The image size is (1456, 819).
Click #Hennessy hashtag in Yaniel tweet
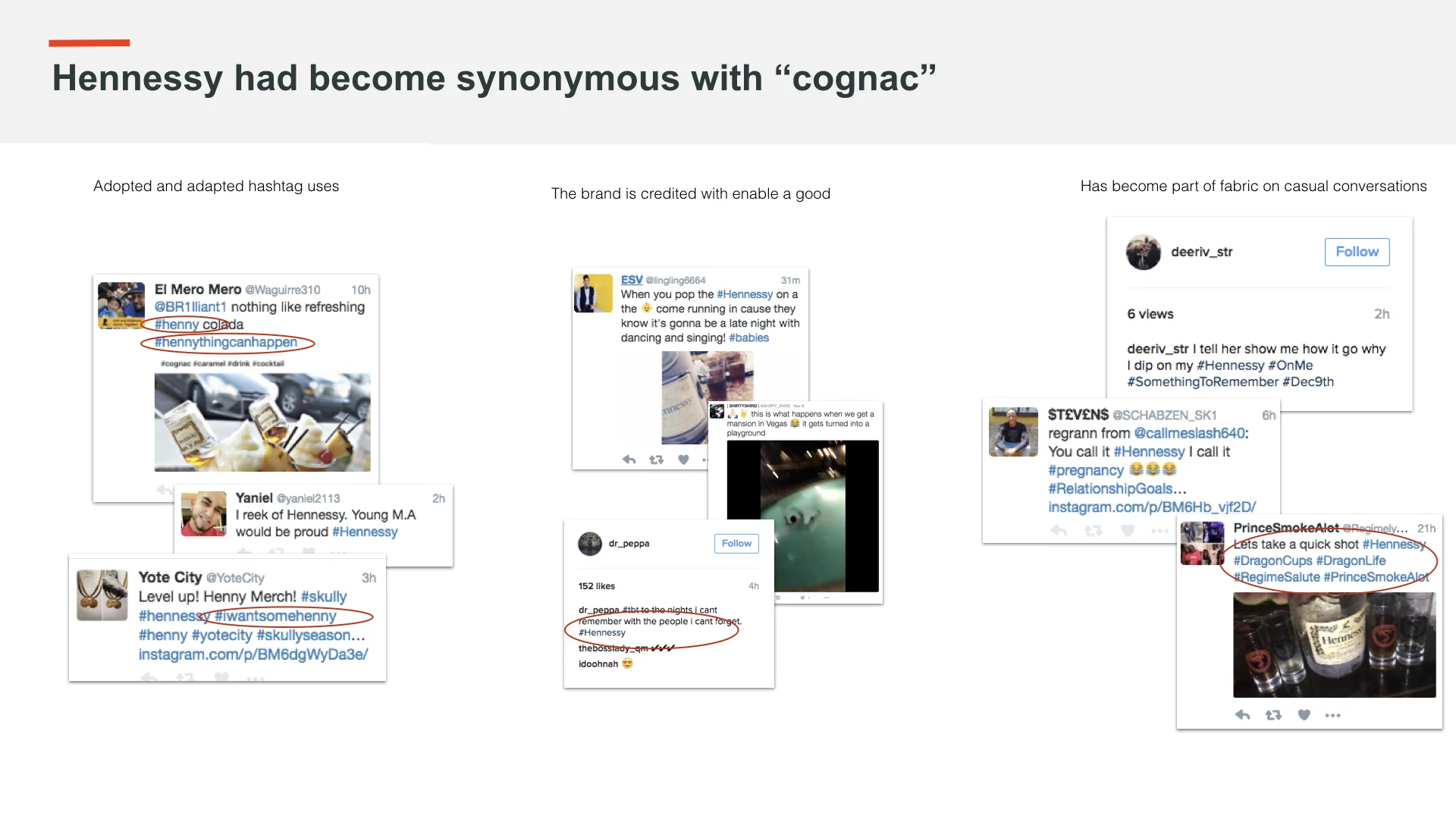coord(364,532)
